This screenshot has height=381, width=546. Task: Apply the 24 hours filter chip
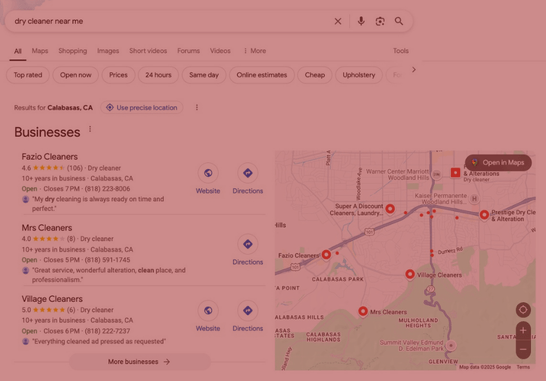[x=158, y=75]
